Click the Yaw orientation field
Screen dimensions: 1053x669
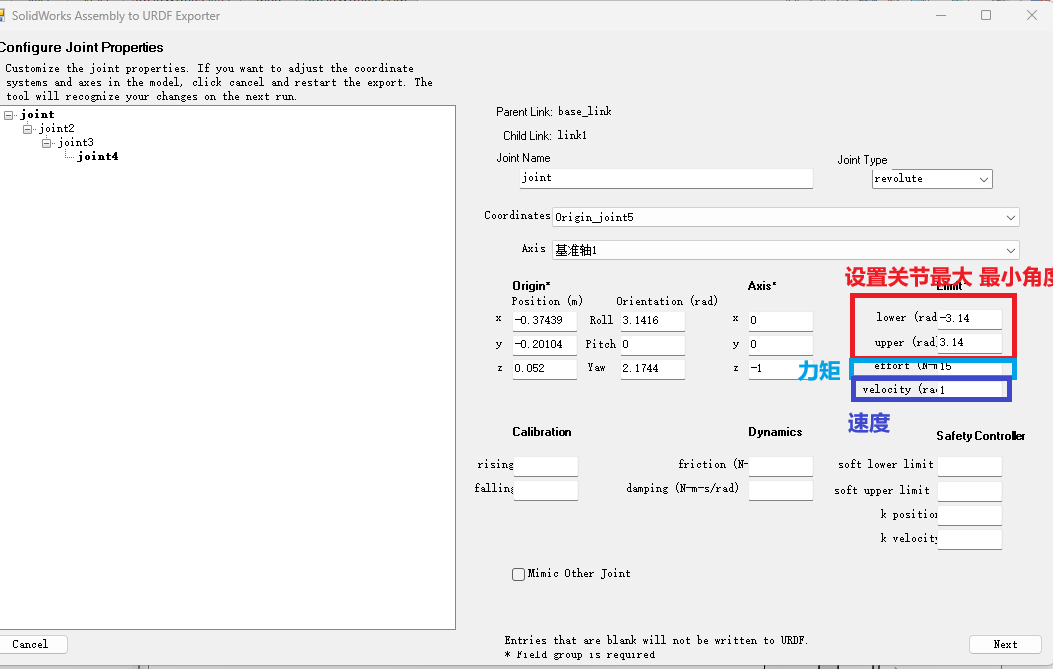click(652, 369)
